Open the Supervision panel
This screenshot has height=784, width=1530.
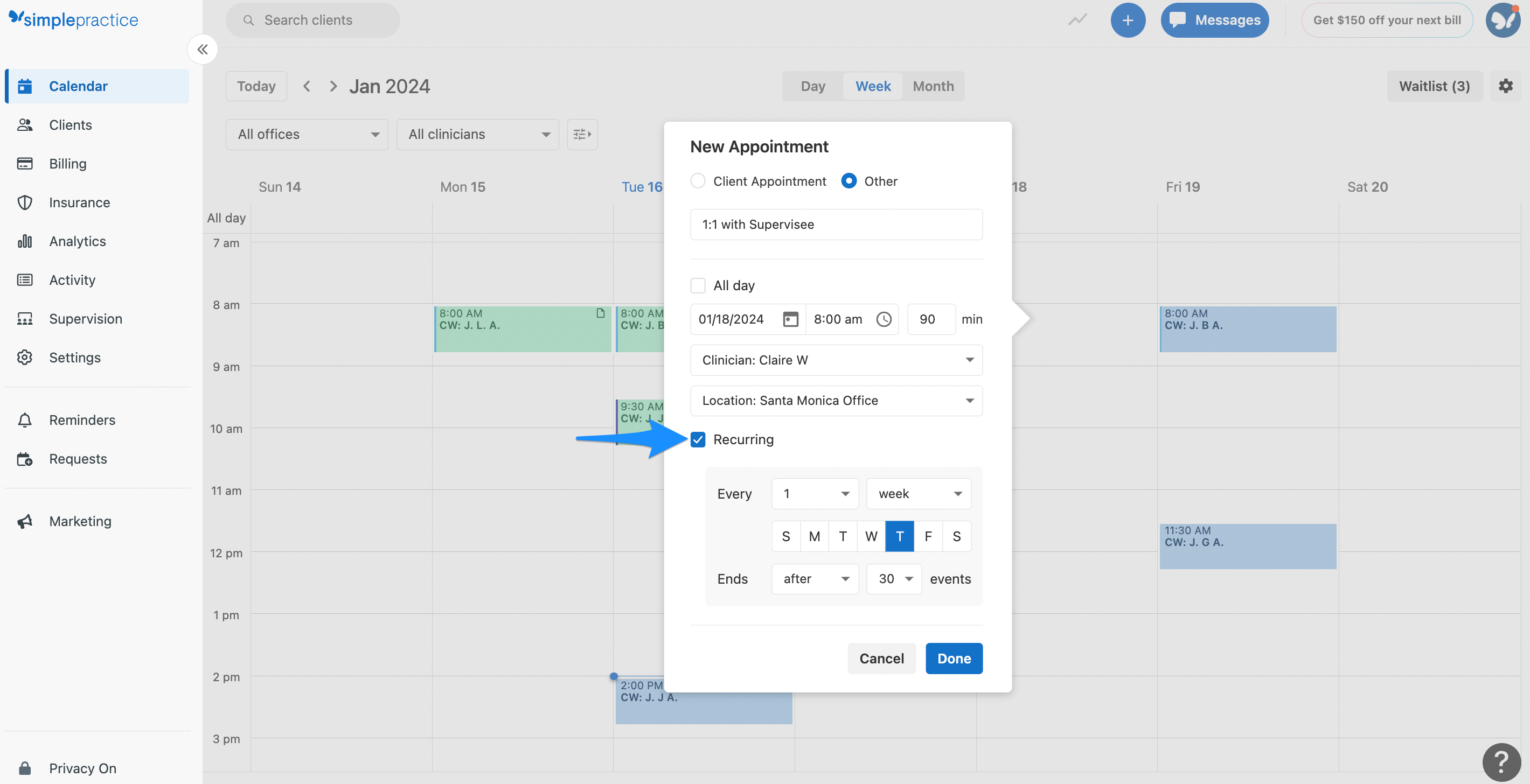pos(85,319)
